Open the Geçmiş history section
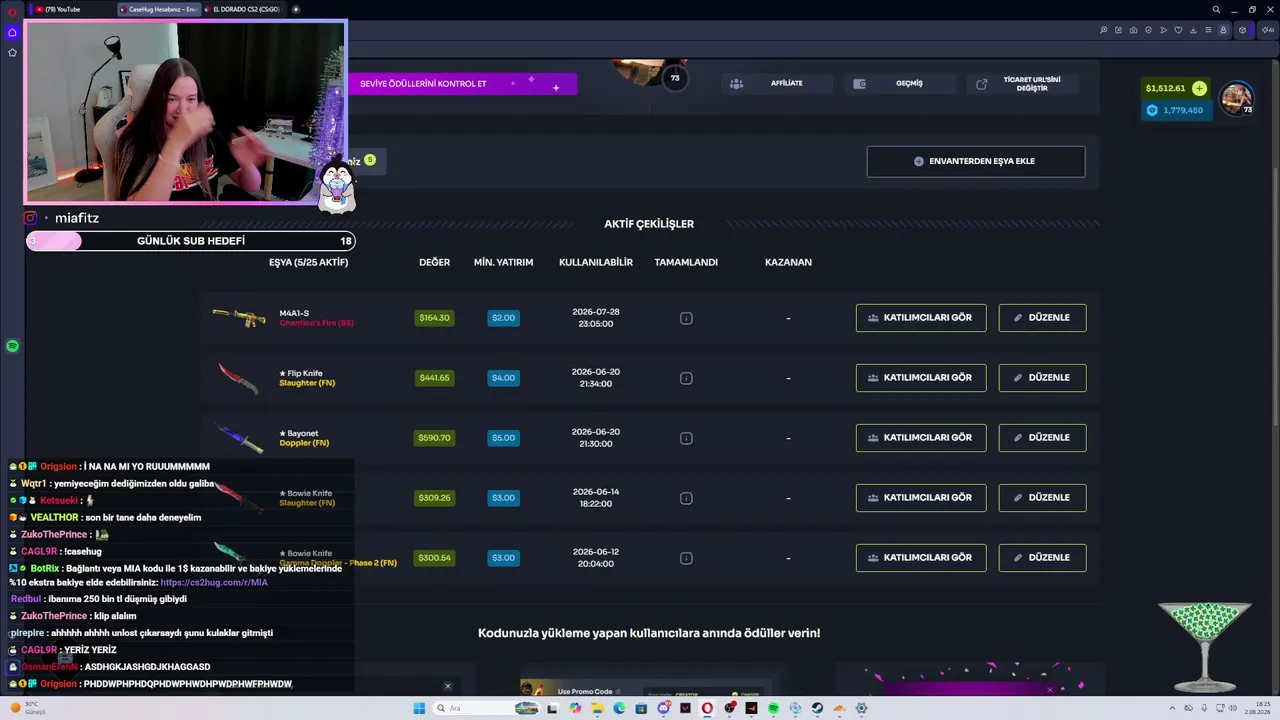This screenshot has height=720, width=1280. pyautogui.click(x=899, y=84)
